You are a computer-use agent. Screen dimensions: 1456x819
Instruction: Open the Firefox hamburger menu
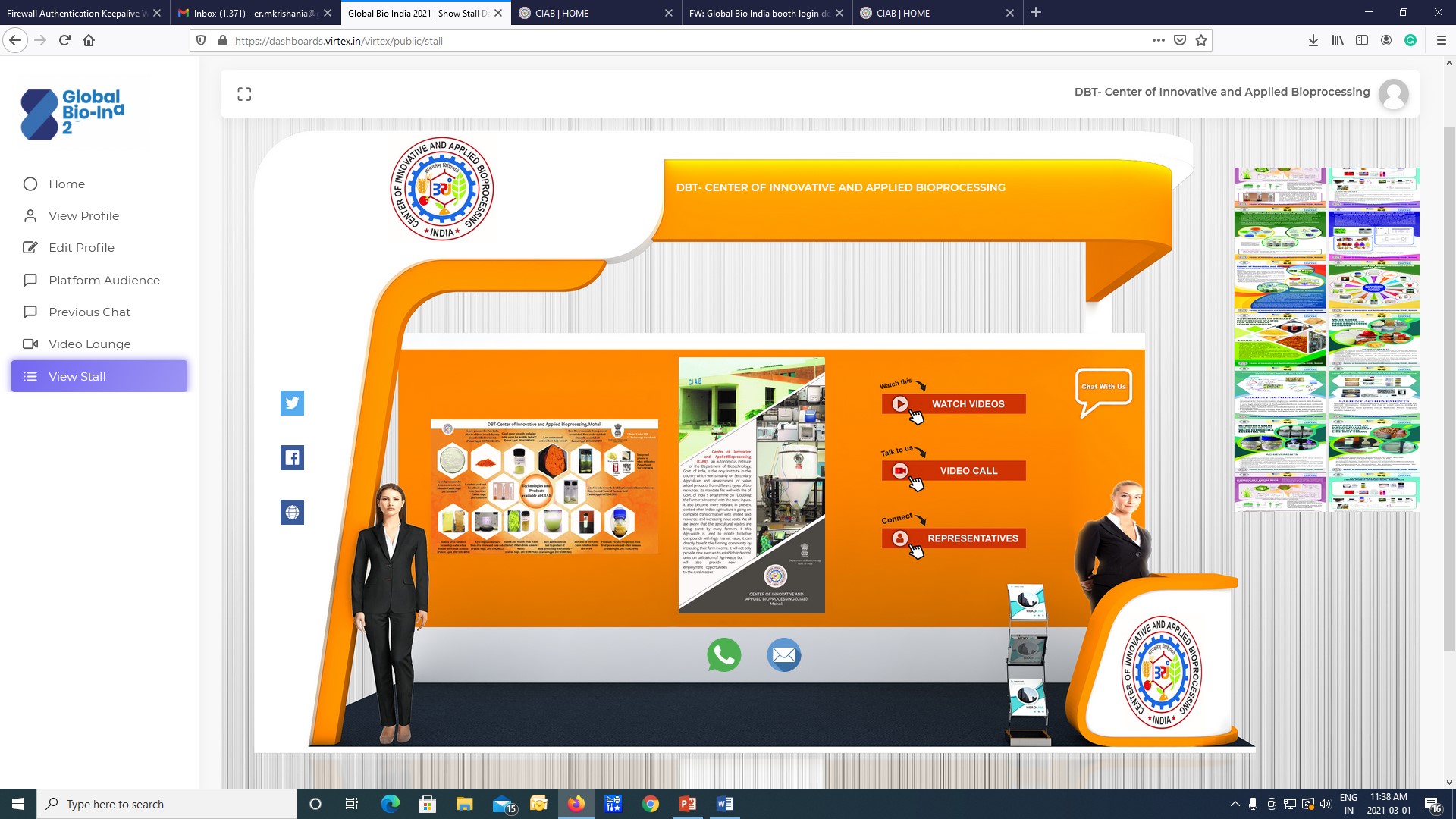click(1442, 40)
